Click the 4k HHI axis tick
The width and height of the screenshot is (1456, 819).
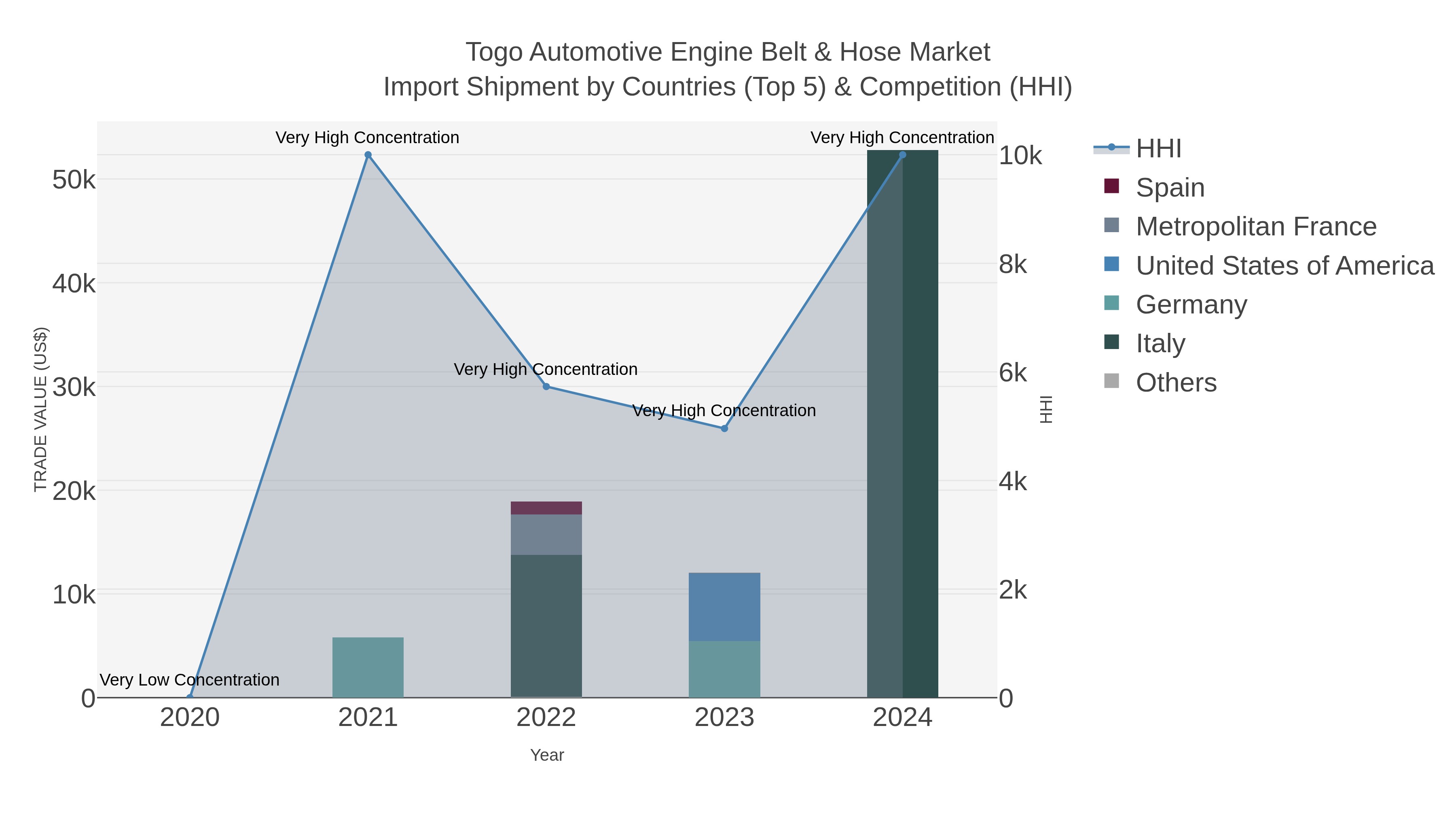[x=1013, y=481]
